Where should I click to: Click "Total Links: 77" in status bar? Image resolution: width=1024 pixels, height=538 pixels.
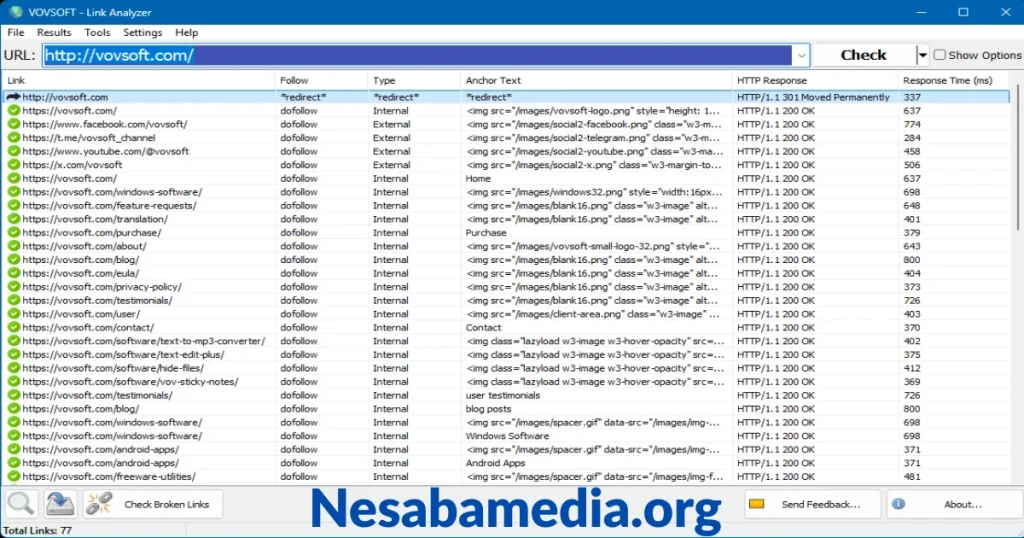coord(38,531)
